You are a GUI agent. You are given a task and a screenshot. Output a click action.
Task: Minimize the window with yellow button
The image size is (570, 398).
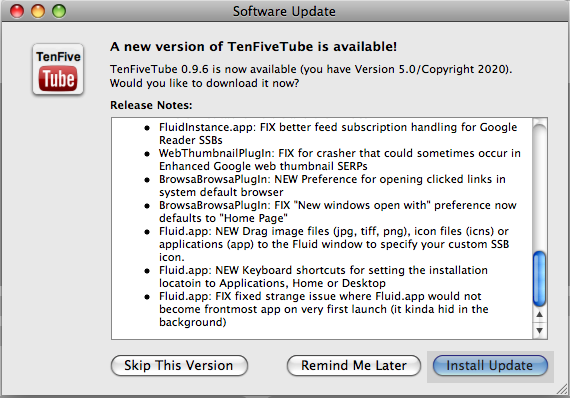pyautogui.click(x=38, y=11)
